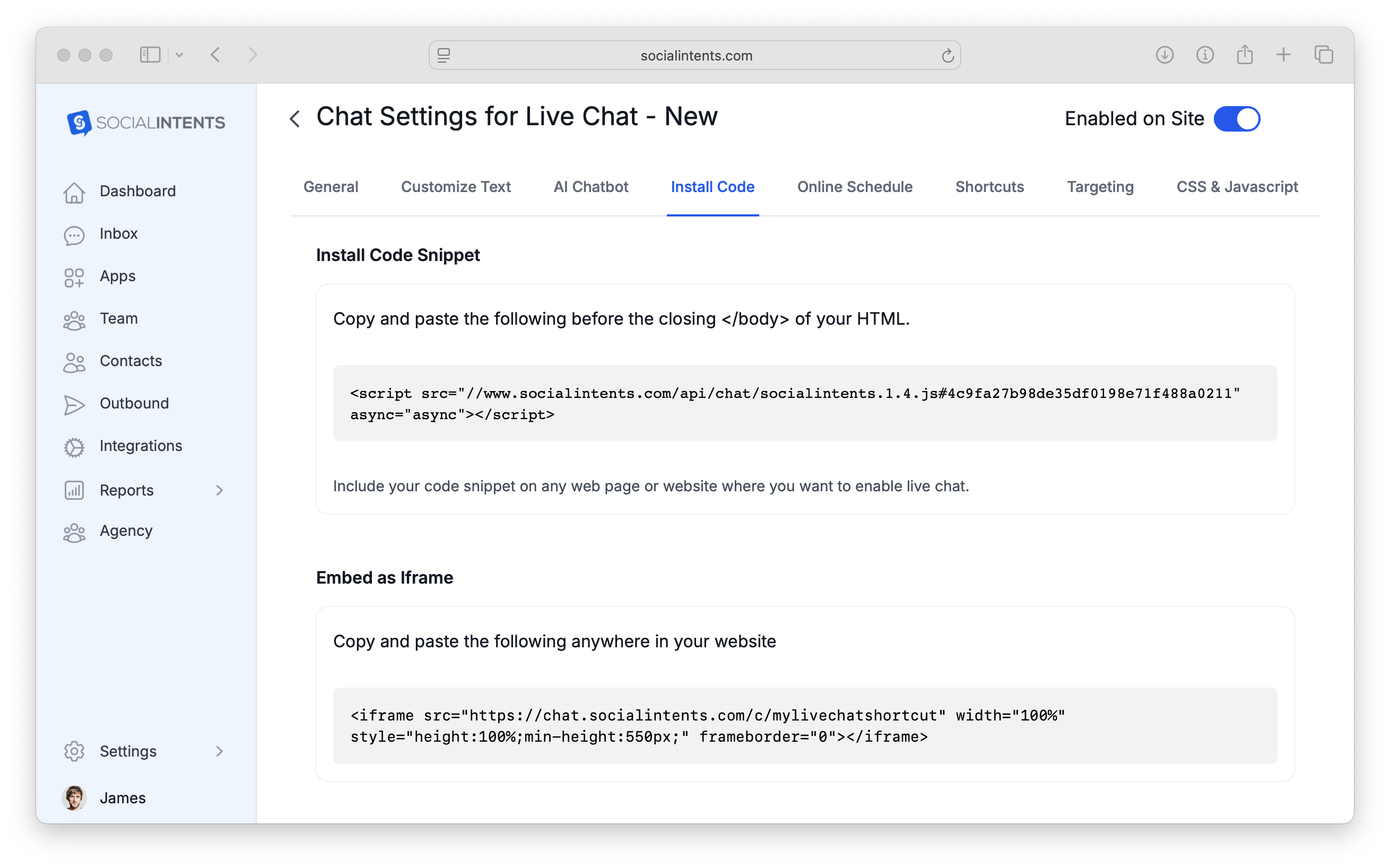Click the script install code snippet box
This screenshot has width=1390, height=868.
point(805,403)
